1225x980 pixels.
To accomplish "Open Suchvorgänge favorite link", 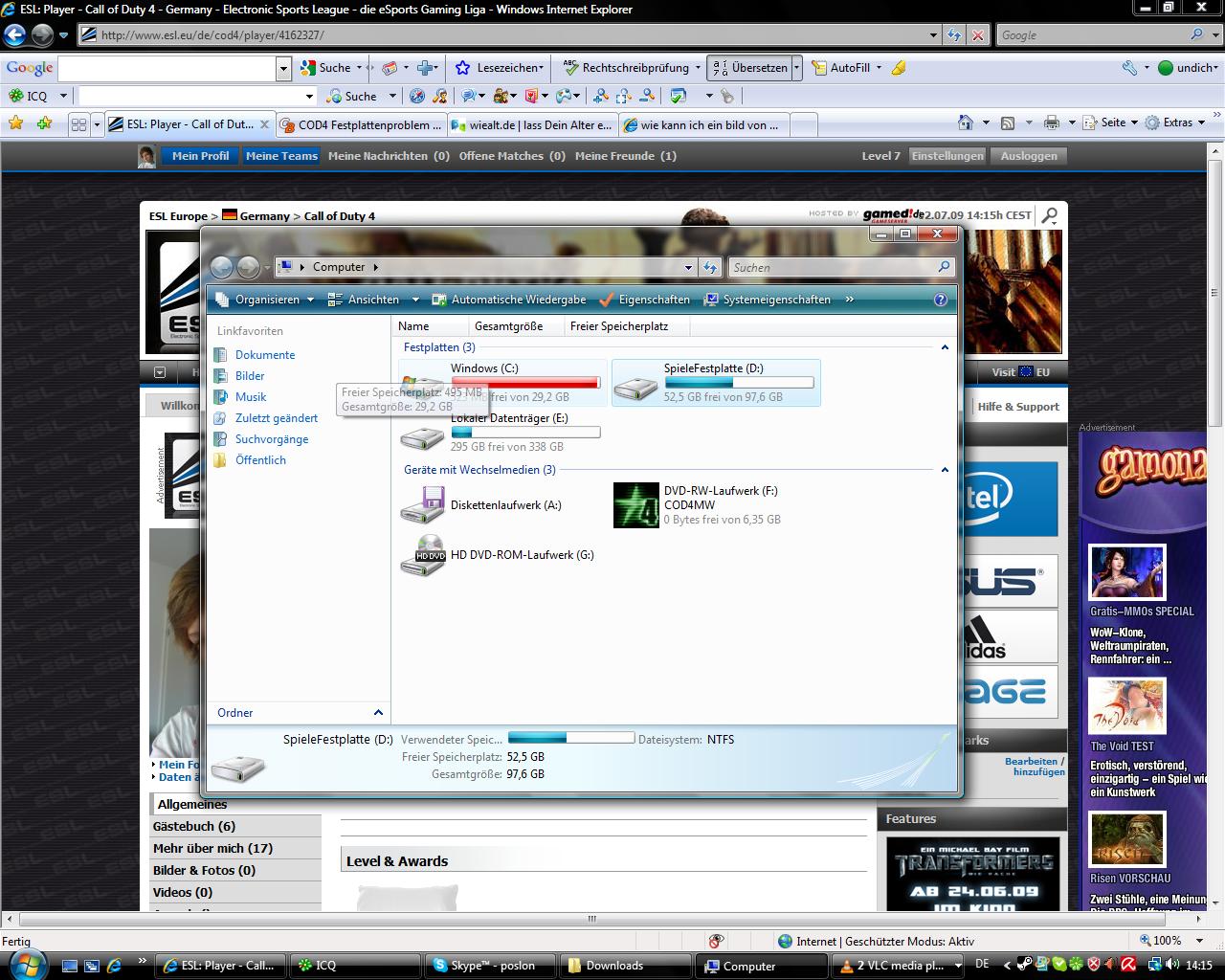I will click(272, 439).
